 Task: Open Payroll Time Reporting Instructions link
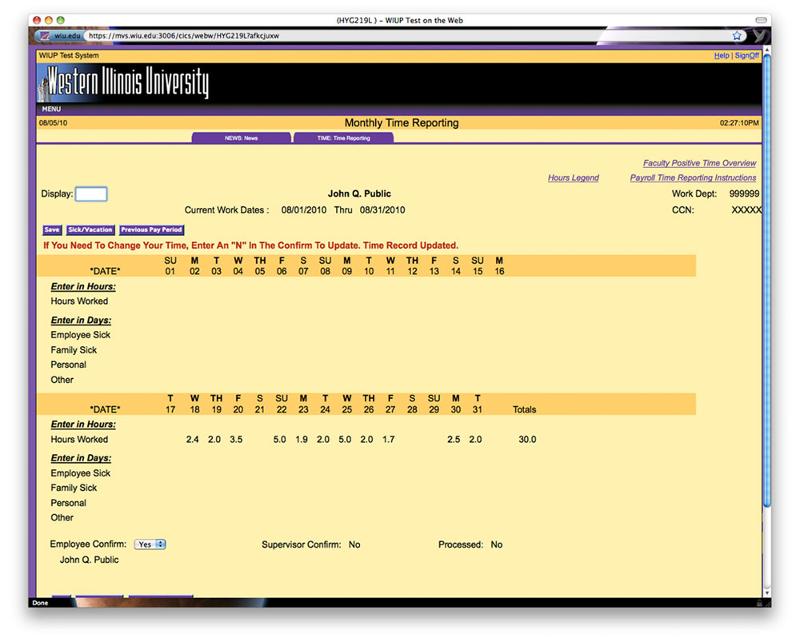click(x=693, y=178)
